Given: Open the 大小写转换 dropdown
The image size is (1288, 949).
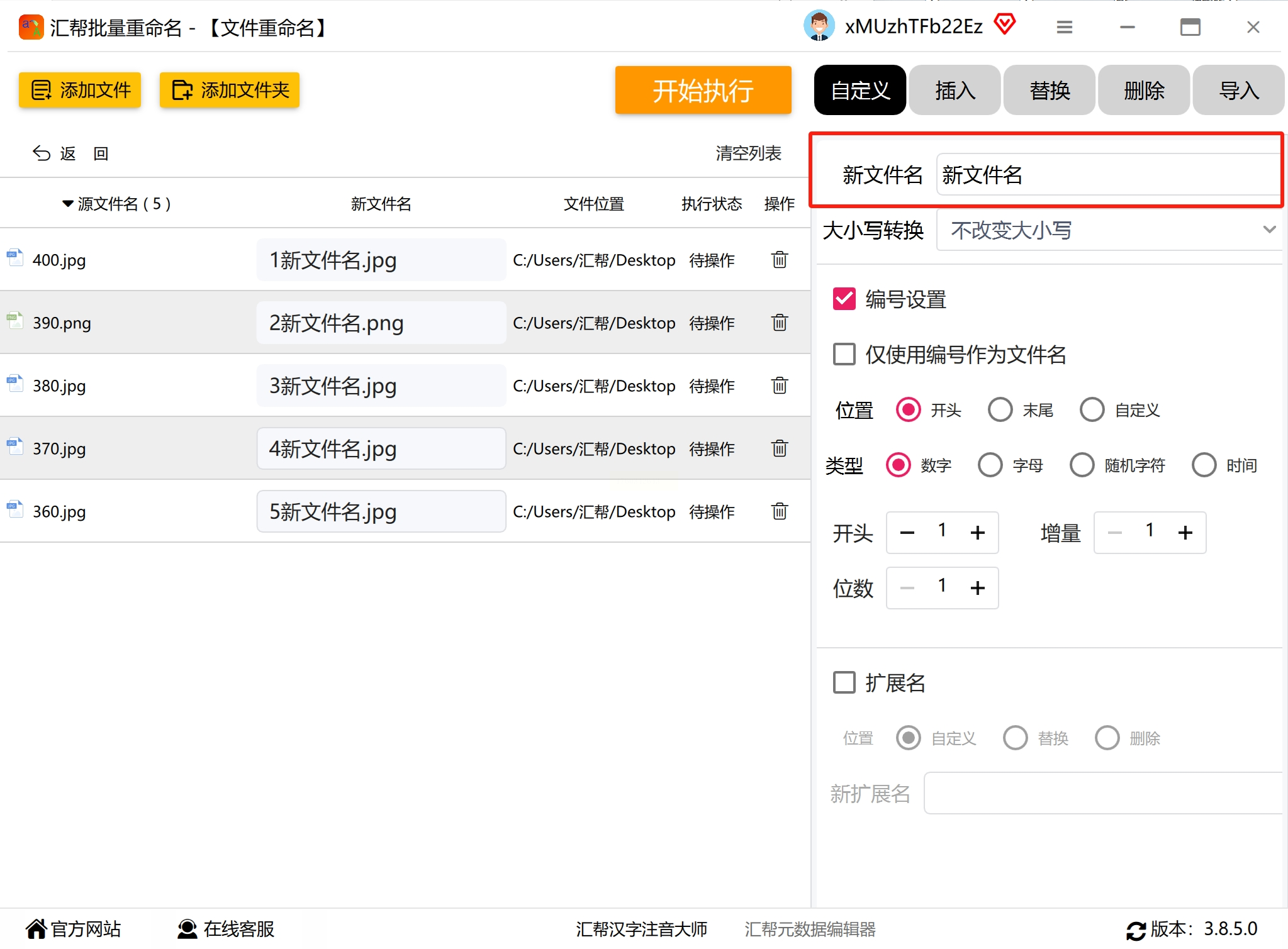Looking at the screenshot, I should point(1109,230).
